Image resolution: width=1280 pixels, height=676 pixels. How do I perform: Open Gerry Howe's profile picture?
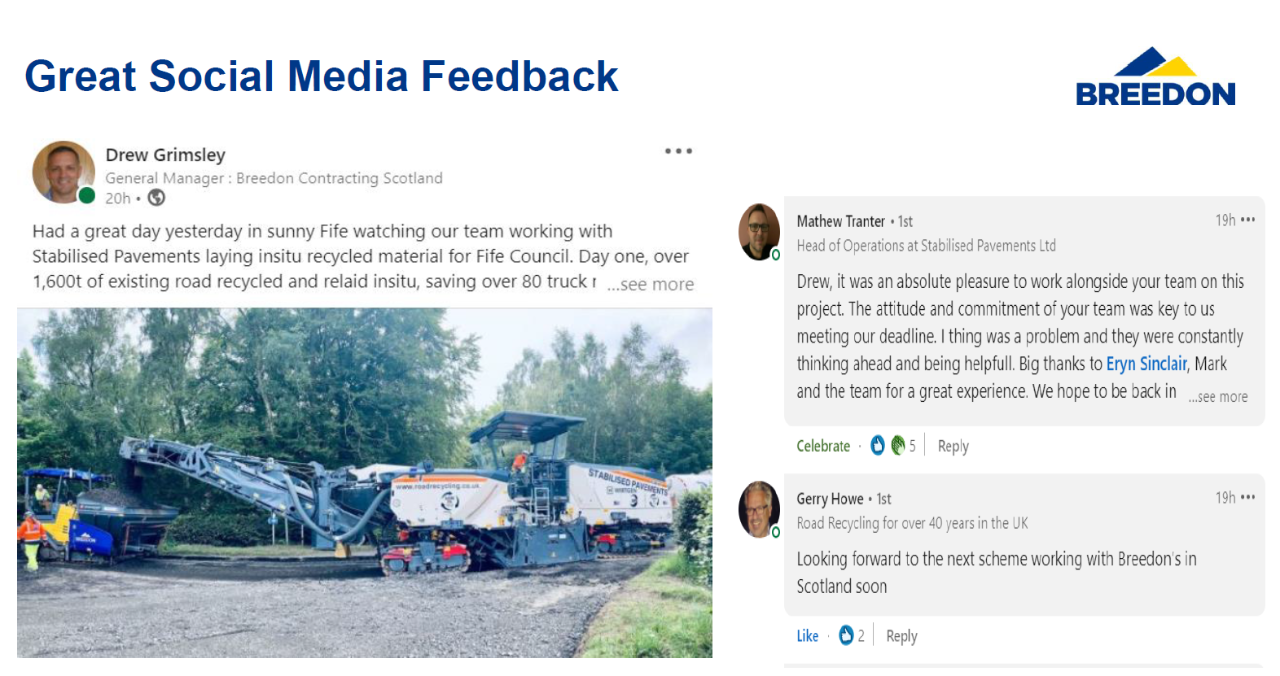coord(759,509)
